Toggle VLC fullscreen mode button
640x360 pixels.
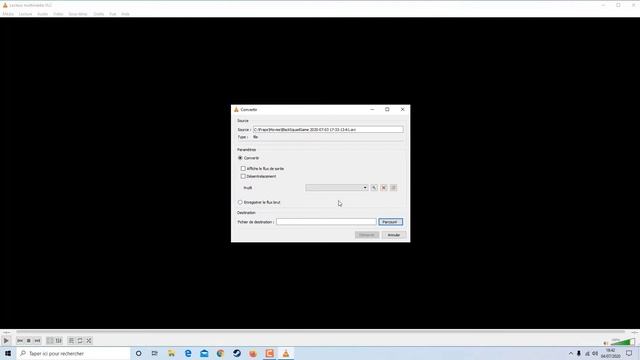[x=50, y=340]
